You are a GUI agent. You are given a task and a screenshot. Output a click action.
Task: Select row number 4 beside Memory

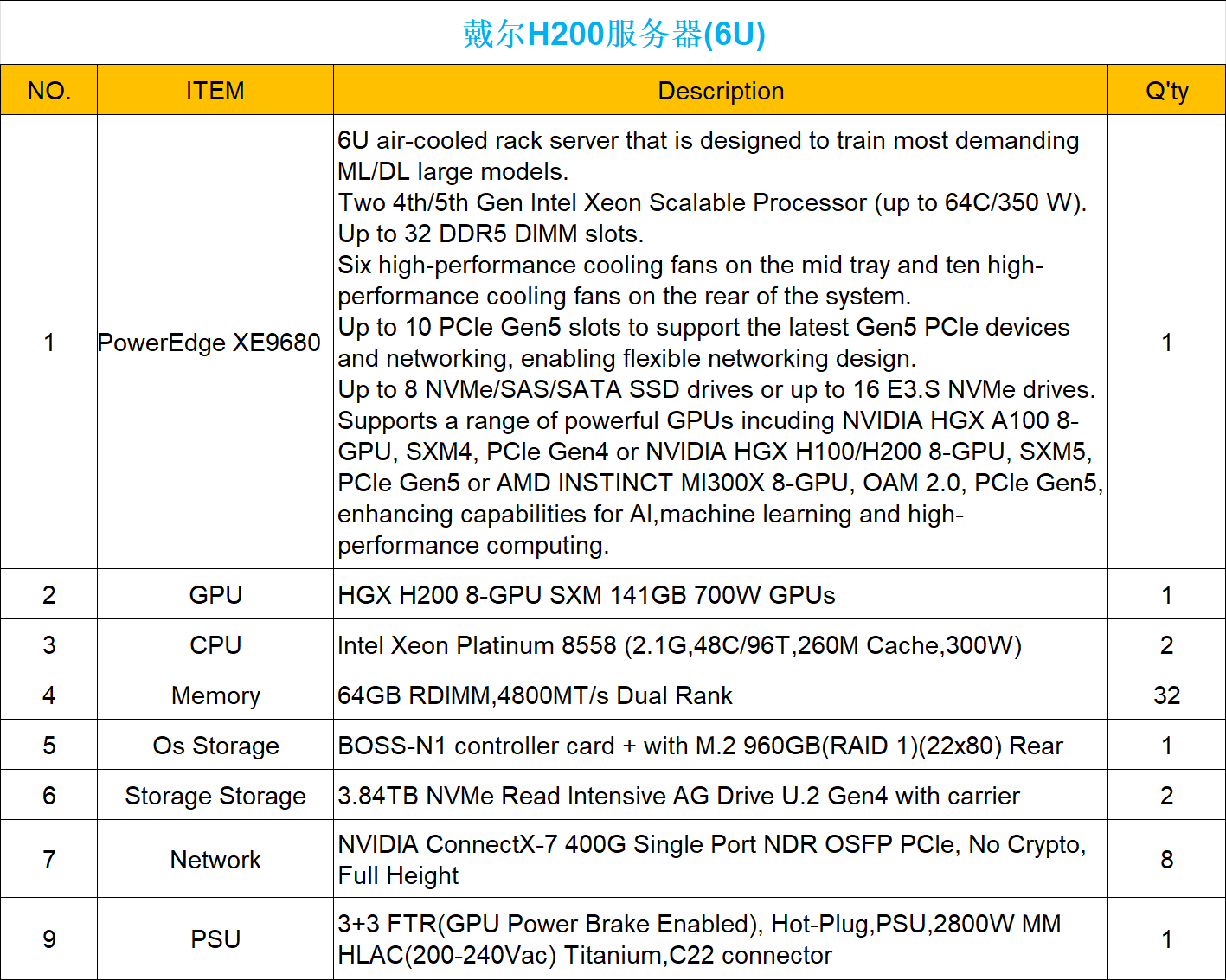(49, 695)
